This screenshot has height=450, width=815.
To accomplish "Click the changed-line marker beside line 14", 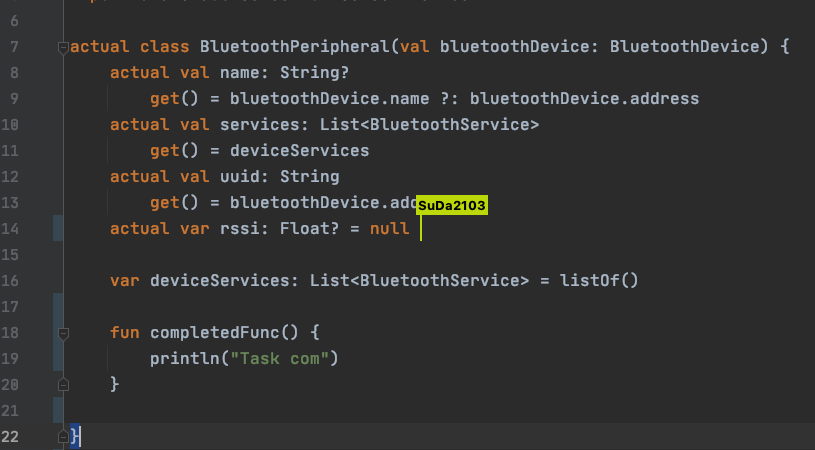I will (58, 228).
